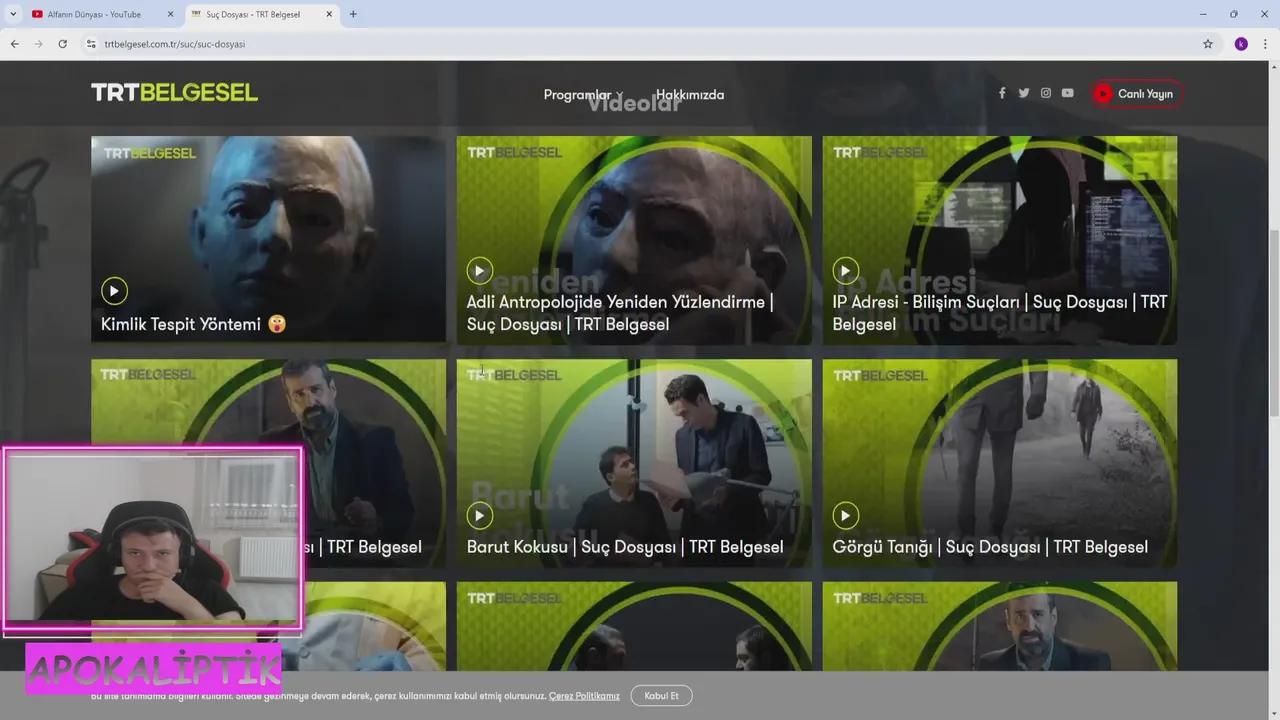Play the Kimlik Tespit Yöntemi video
Viewport: 1280px width, 720px height.
click(114, 291)
